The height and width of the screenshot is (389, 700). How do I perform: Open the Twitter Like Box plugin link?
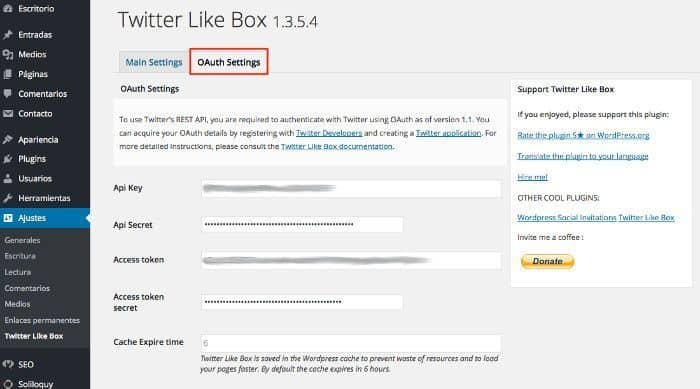(646, 218)
